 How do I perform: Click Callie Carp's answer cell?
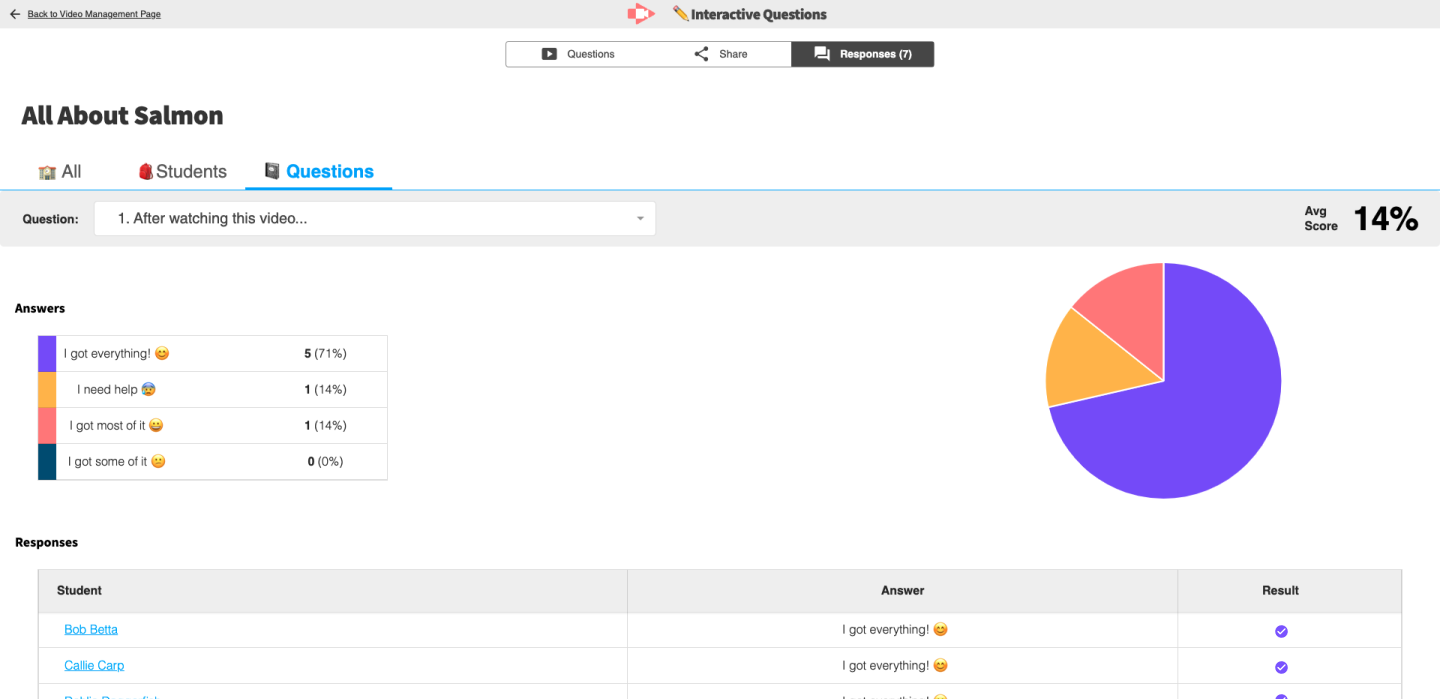[902, 666]
